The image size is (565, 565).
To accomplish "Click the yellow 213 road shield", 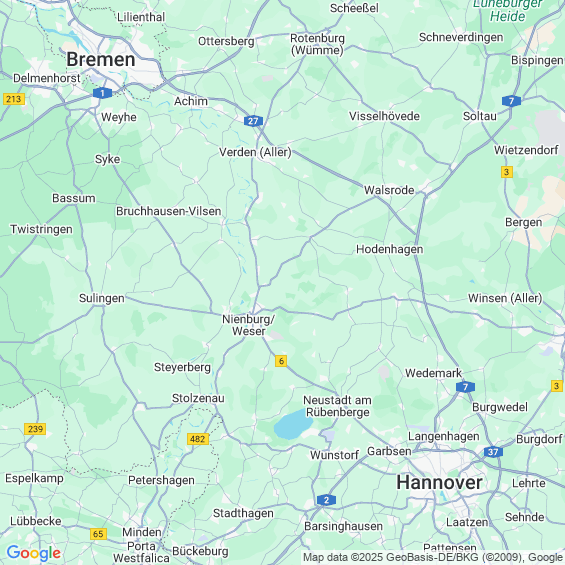I will pyautogui.click(x=14, y=99).
